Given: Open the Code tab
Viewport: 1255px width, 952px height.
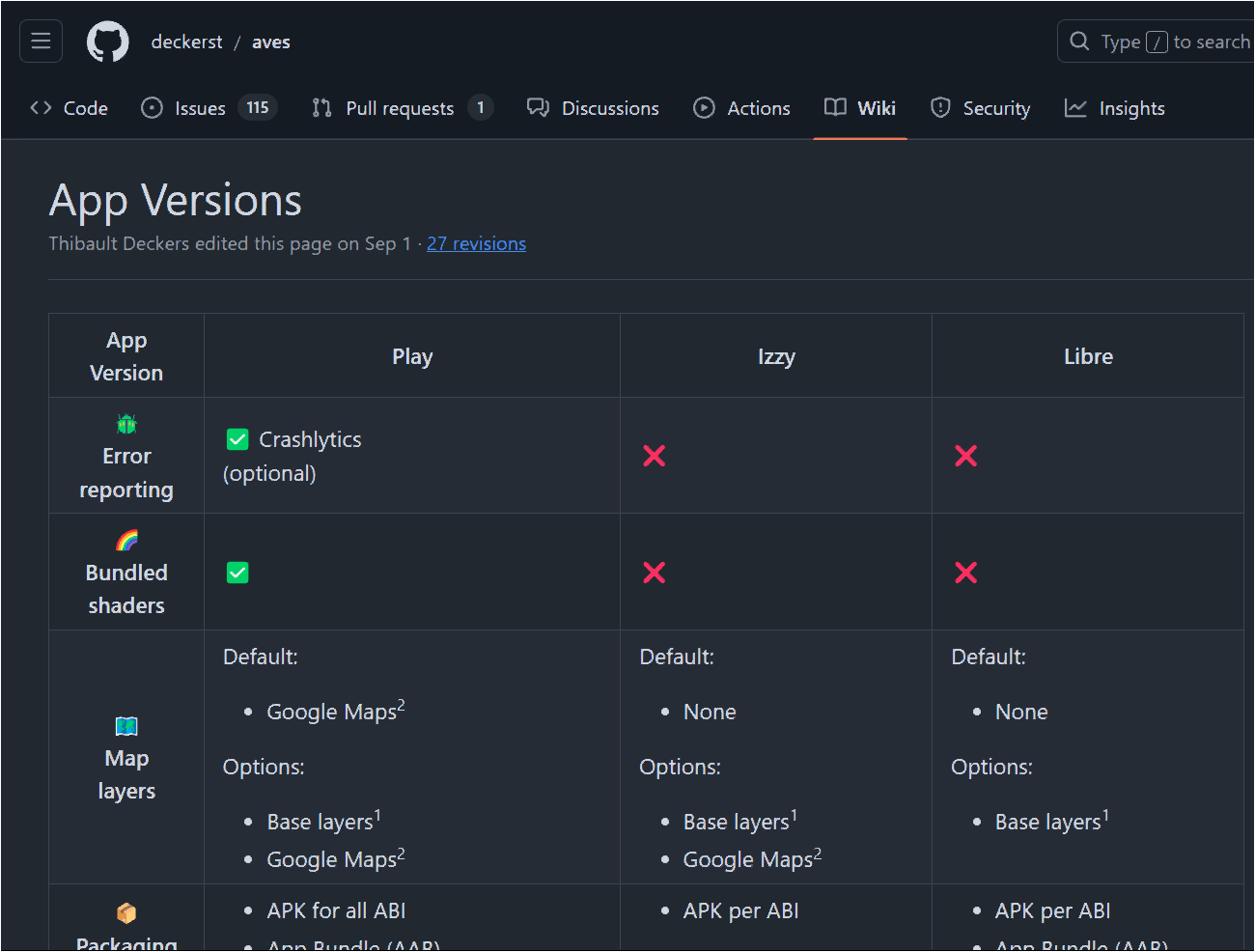Looking at the screenshot, I should click(70, 108).
